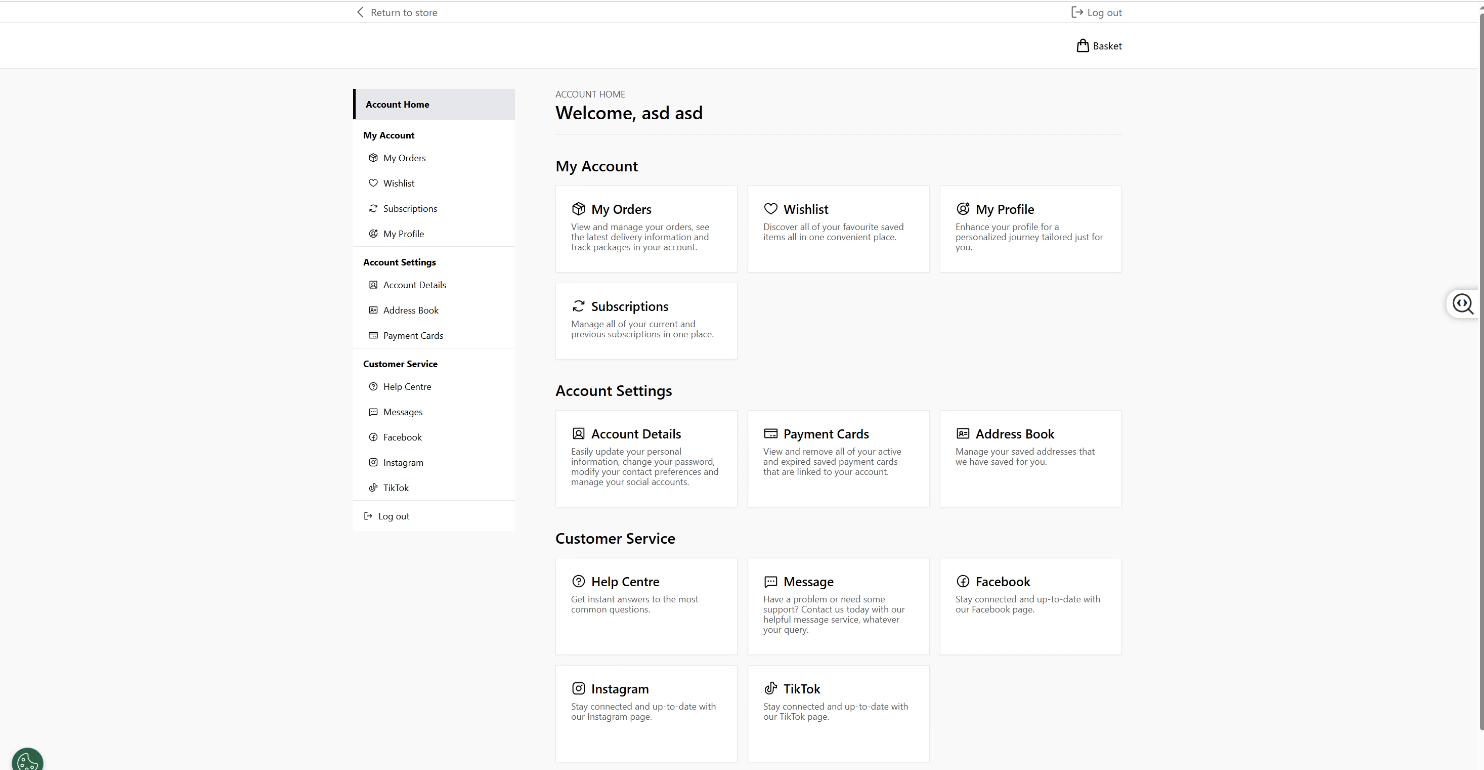
Task: Open the Message support card
Action: (x=838, y=606)
